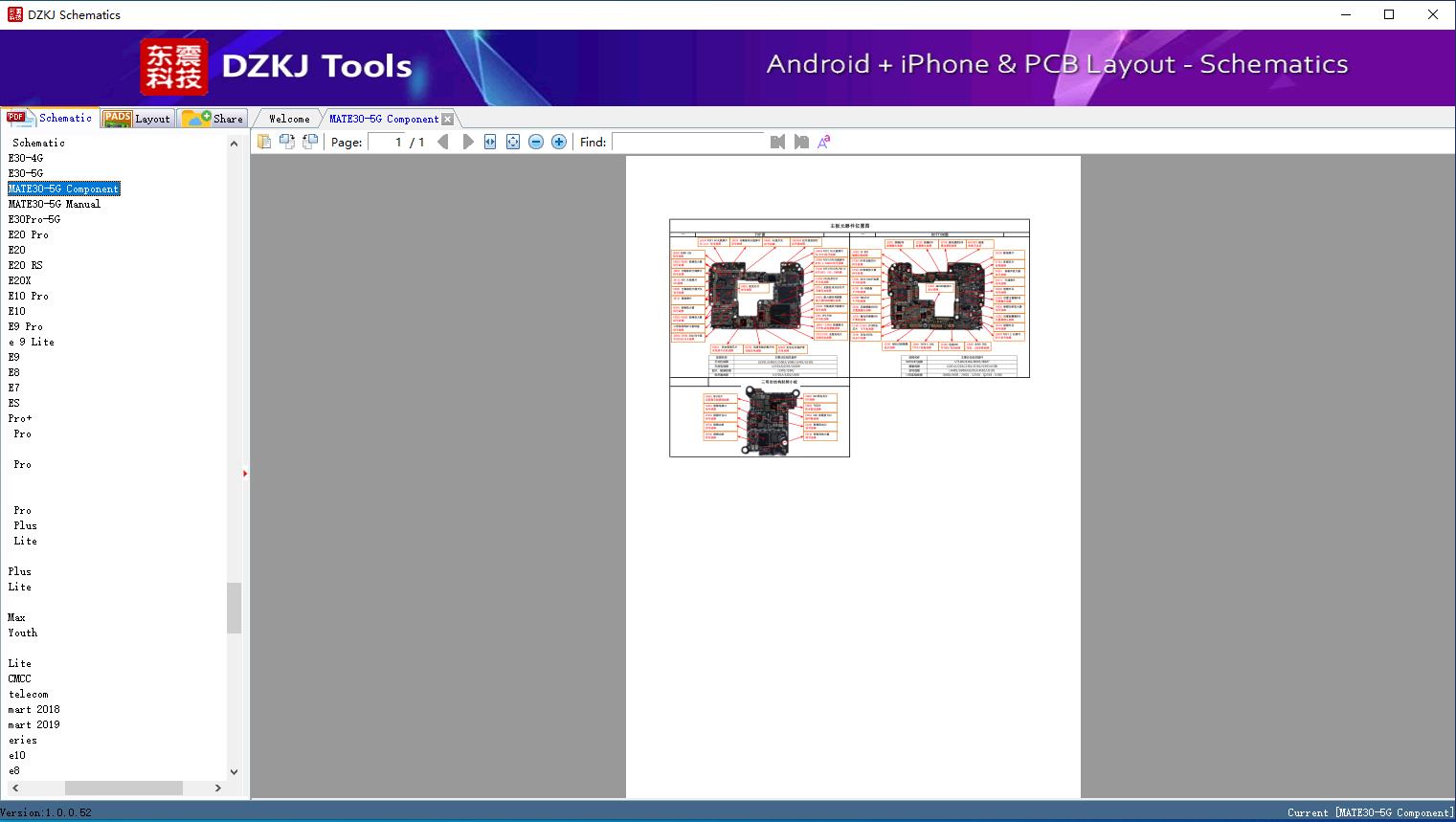Close the MATE30-5G Component tab
1456x822 pixels.
pos(447,119)
